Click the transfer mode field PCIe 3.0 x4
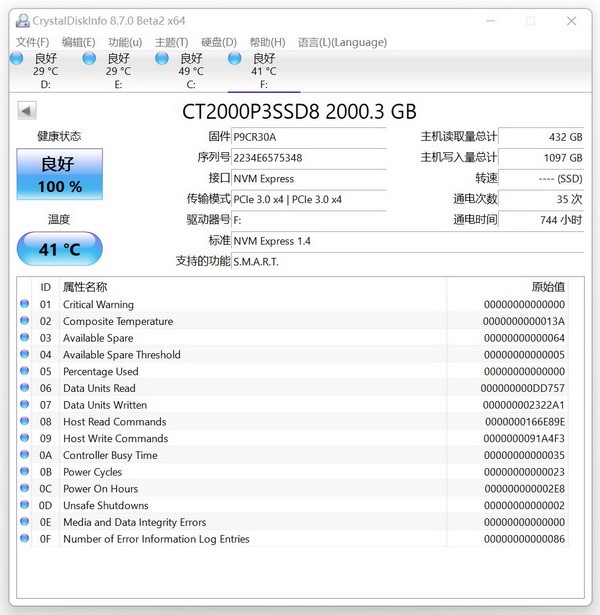Image resolution: width=600 pixels, height=615 pixels. point(309,200)
